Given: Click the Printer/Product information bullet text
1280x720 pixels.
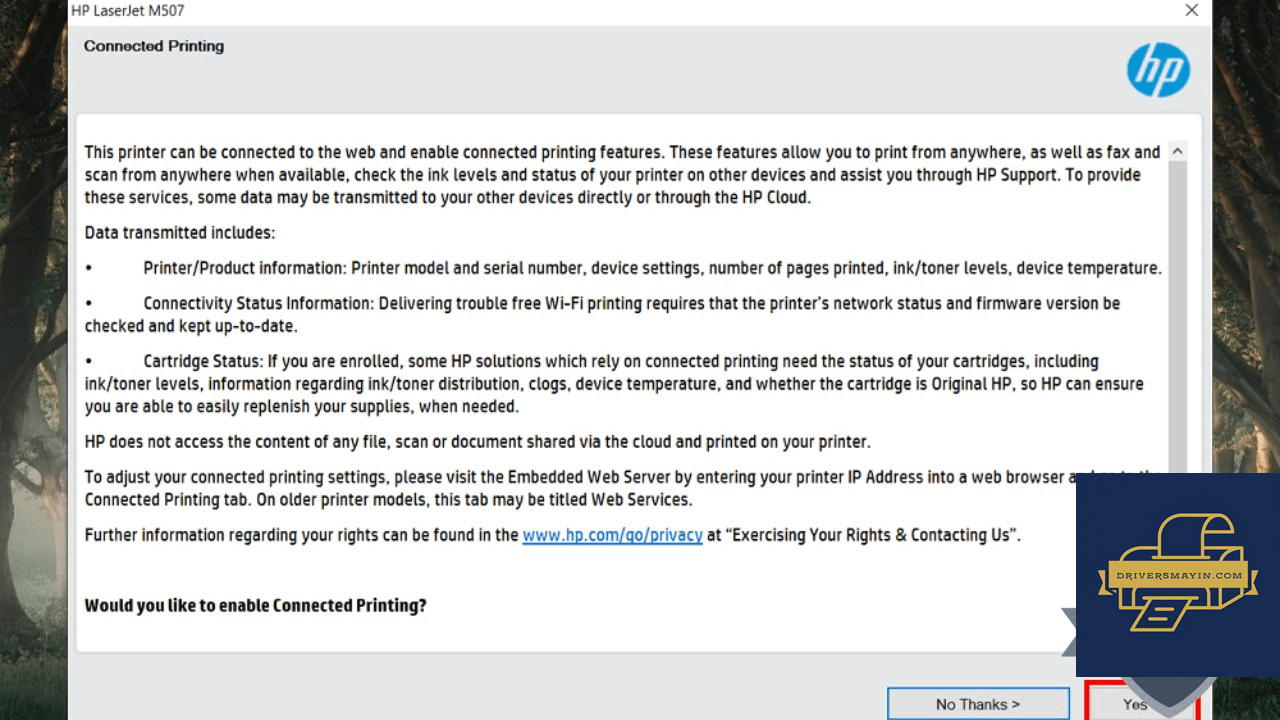Looking at the screenshot, I should 652,268.
